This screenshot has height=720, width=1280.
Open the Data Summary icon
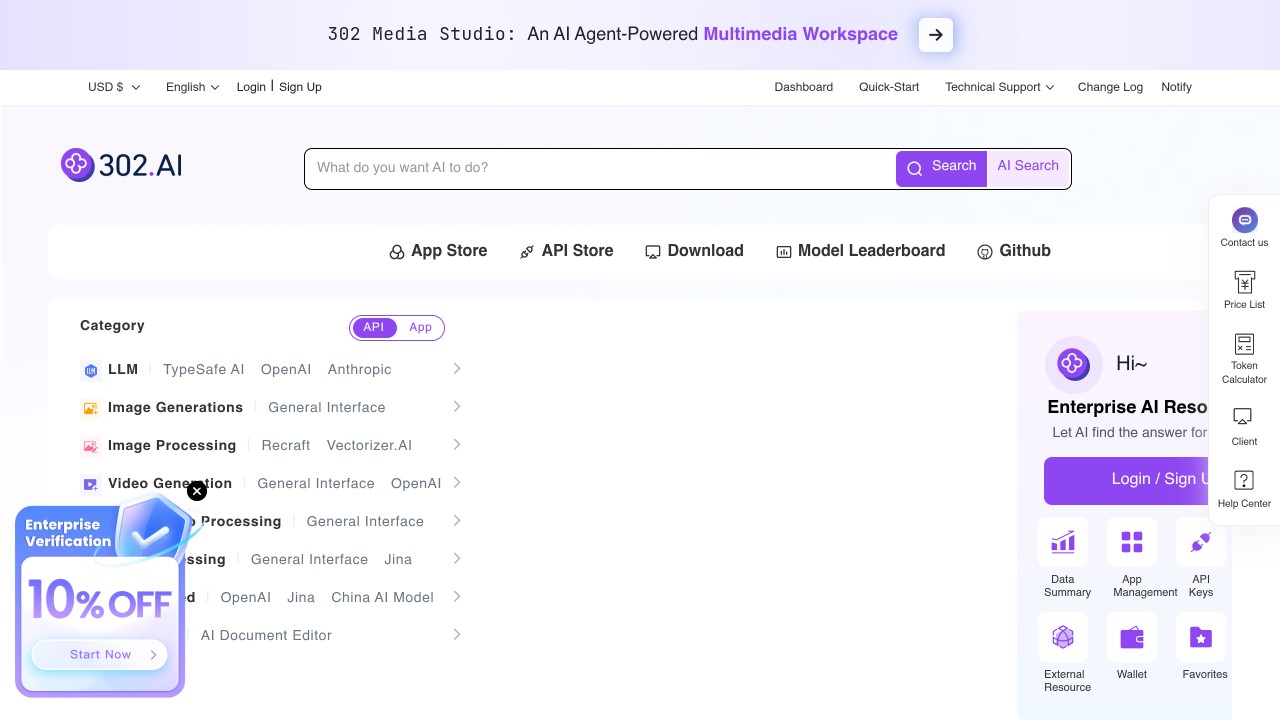coord(1063,542)
